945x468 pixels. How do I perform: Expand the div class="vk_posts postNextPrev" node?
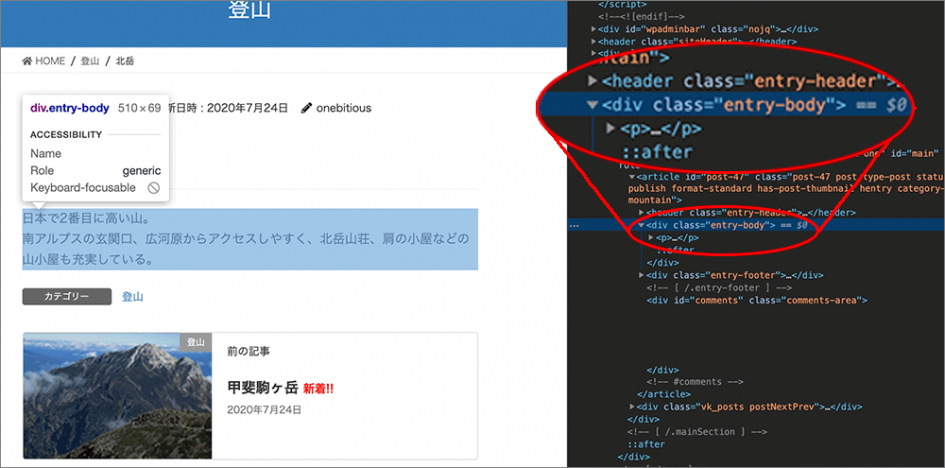(631, 407)
